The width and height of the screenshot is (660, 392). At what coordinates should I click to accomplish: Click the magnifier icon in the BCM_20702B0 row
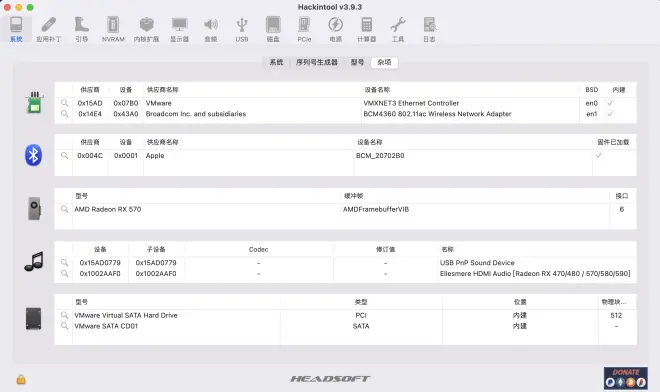pos(64,155)
